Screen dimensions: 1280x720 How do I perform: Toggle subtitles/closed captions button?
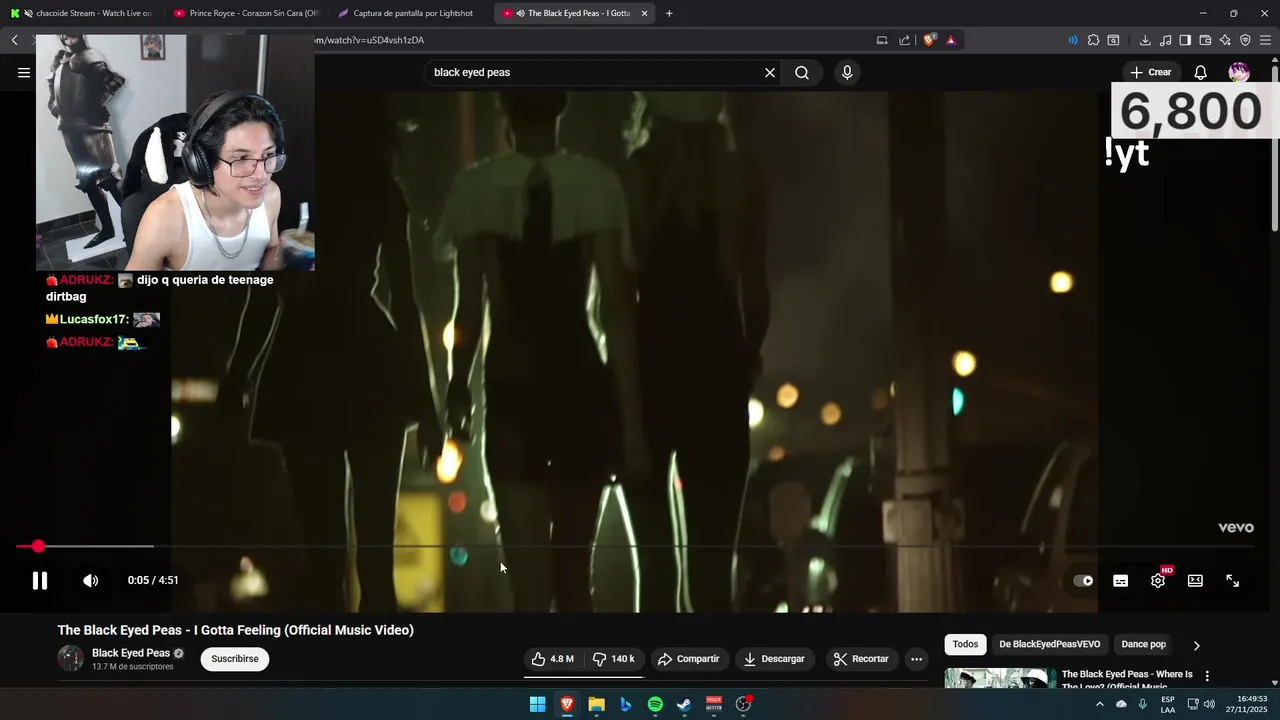1121,581
